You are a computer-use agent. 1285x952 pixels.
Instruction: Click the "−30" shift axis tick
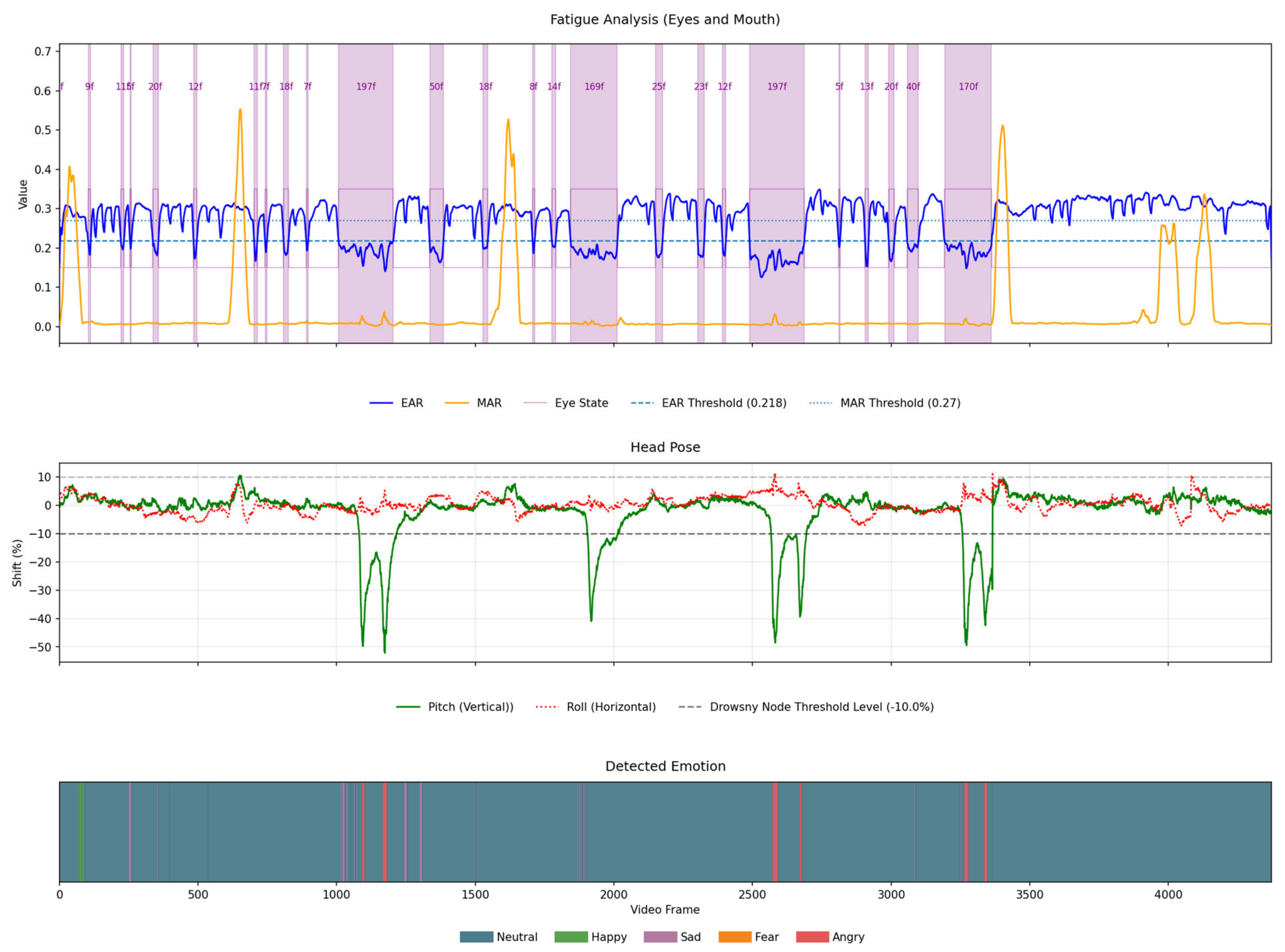[40, 590]
